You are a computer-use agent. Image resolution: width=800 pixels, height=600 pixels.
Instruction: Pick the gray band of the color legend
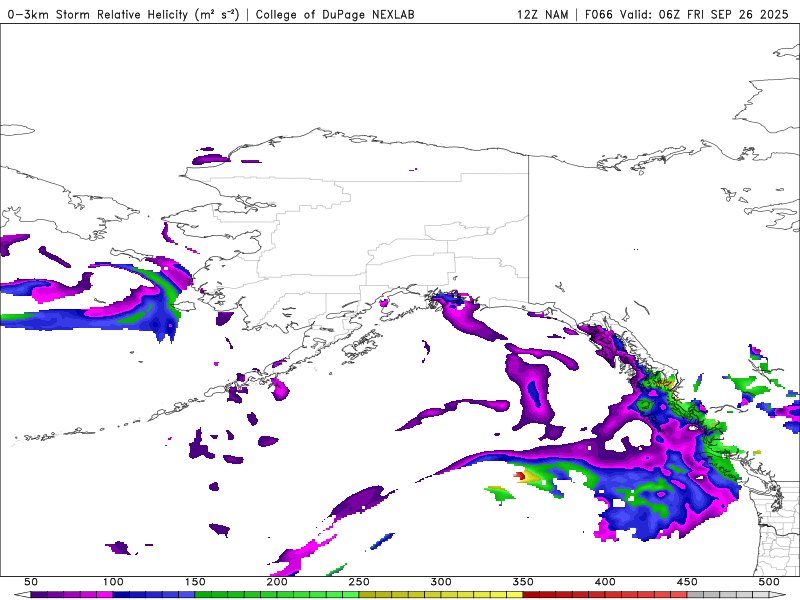(x=728, y=595)
